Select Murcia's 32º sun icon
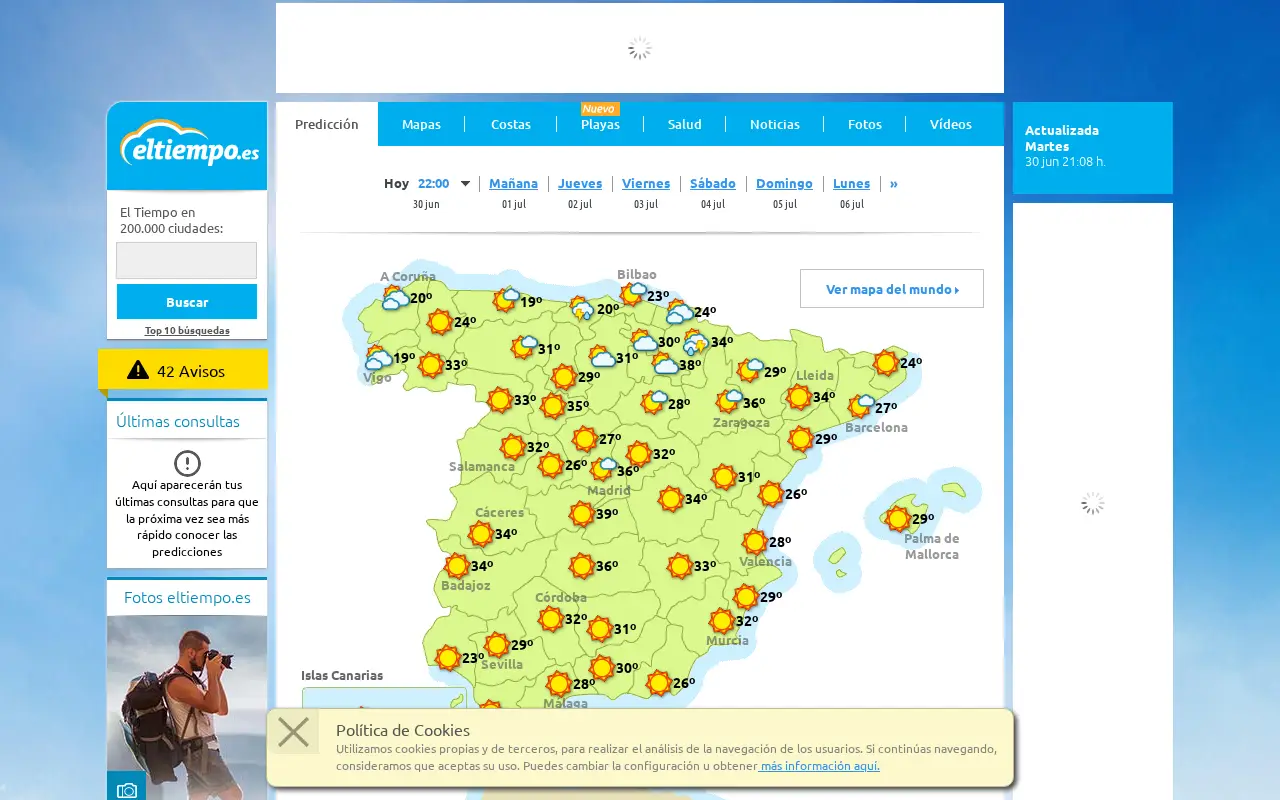The width and height of the screenshot is (1280, 800). (x=722, y=621)
